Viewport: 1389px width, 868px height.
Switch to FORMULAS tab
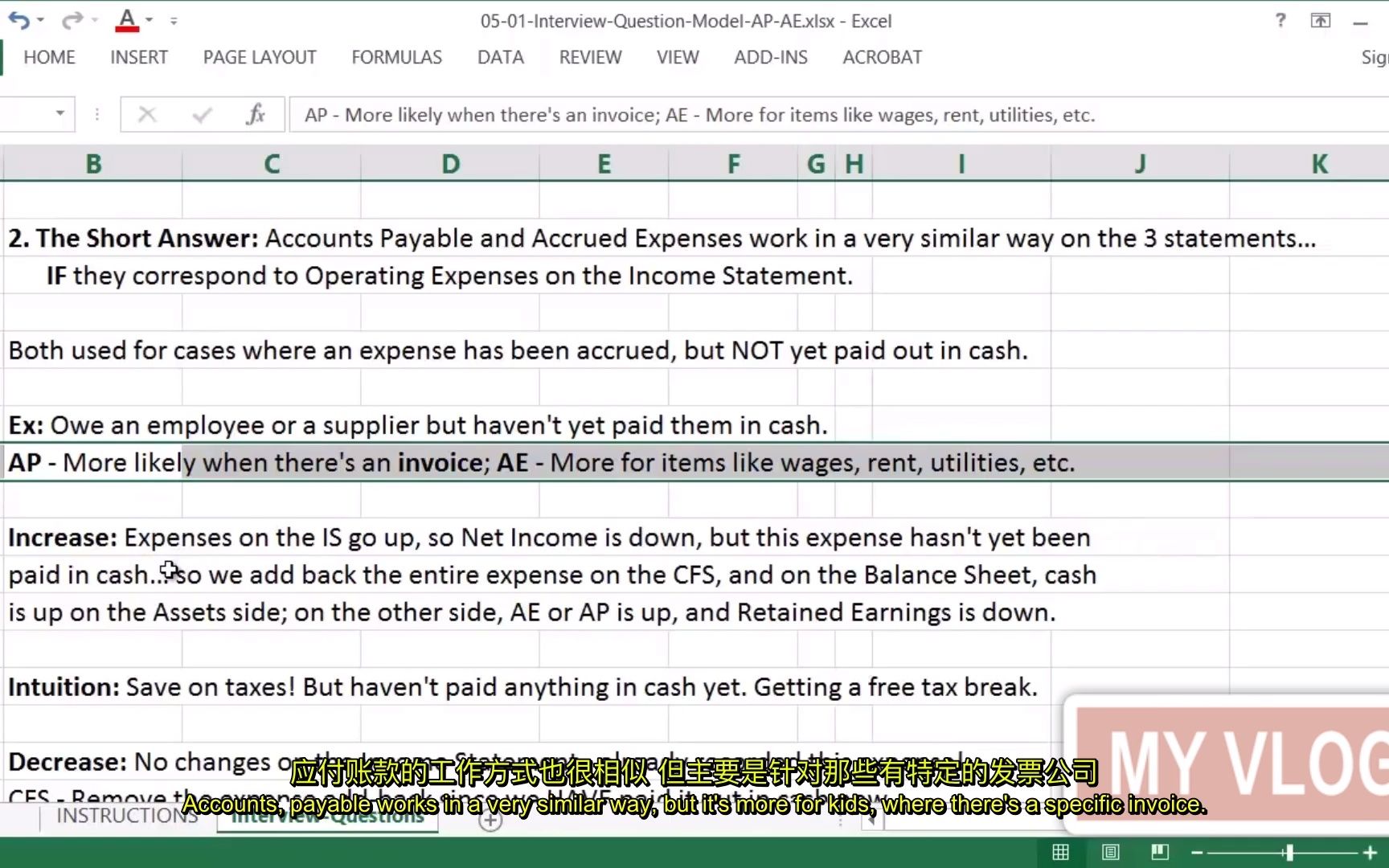(x=396, y=58)
